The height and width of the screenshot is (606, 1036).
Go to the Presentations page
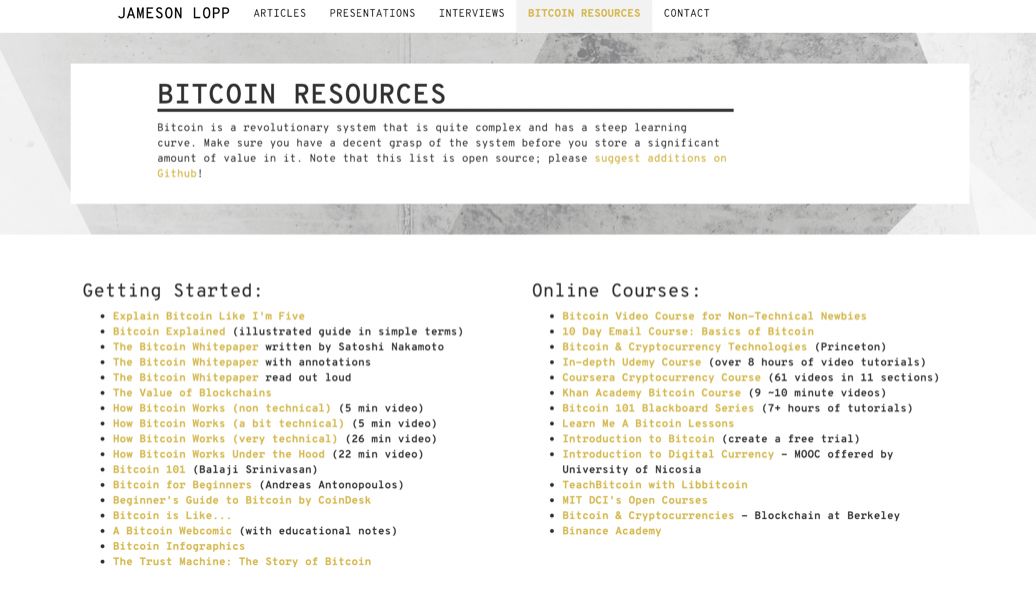372,14
